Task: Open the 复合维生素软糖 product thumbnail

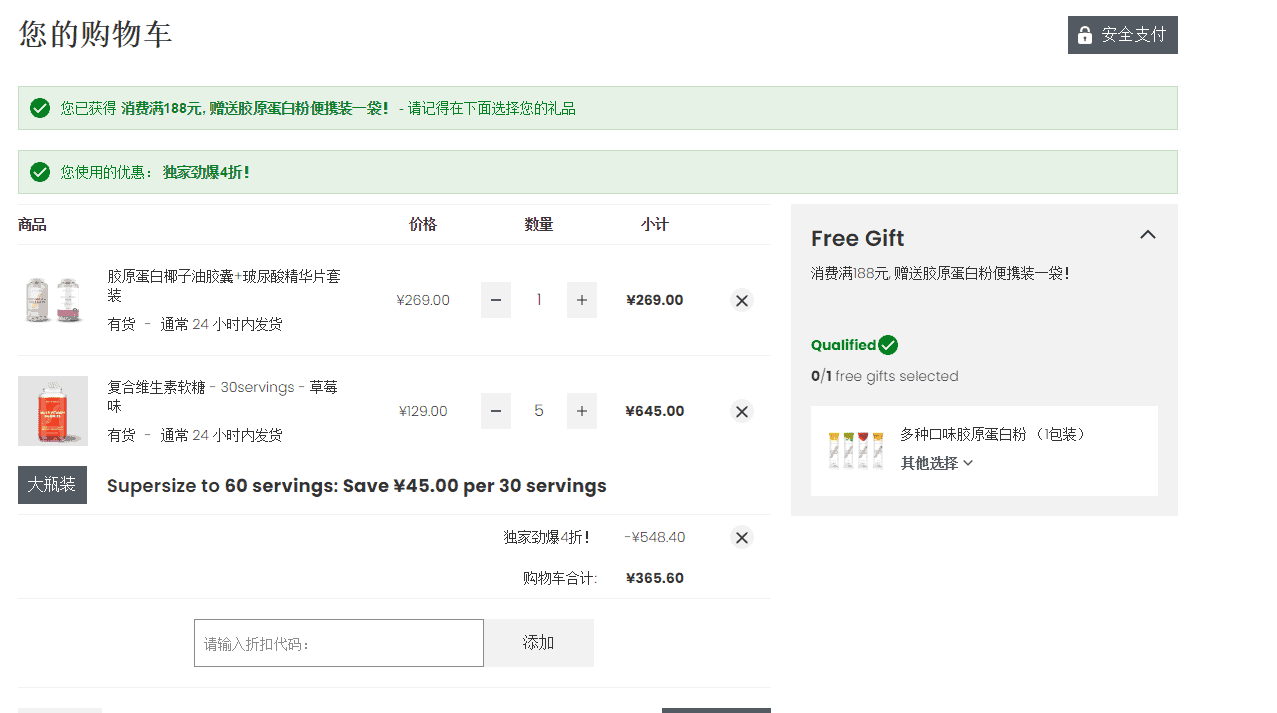Action: (53, 411)
